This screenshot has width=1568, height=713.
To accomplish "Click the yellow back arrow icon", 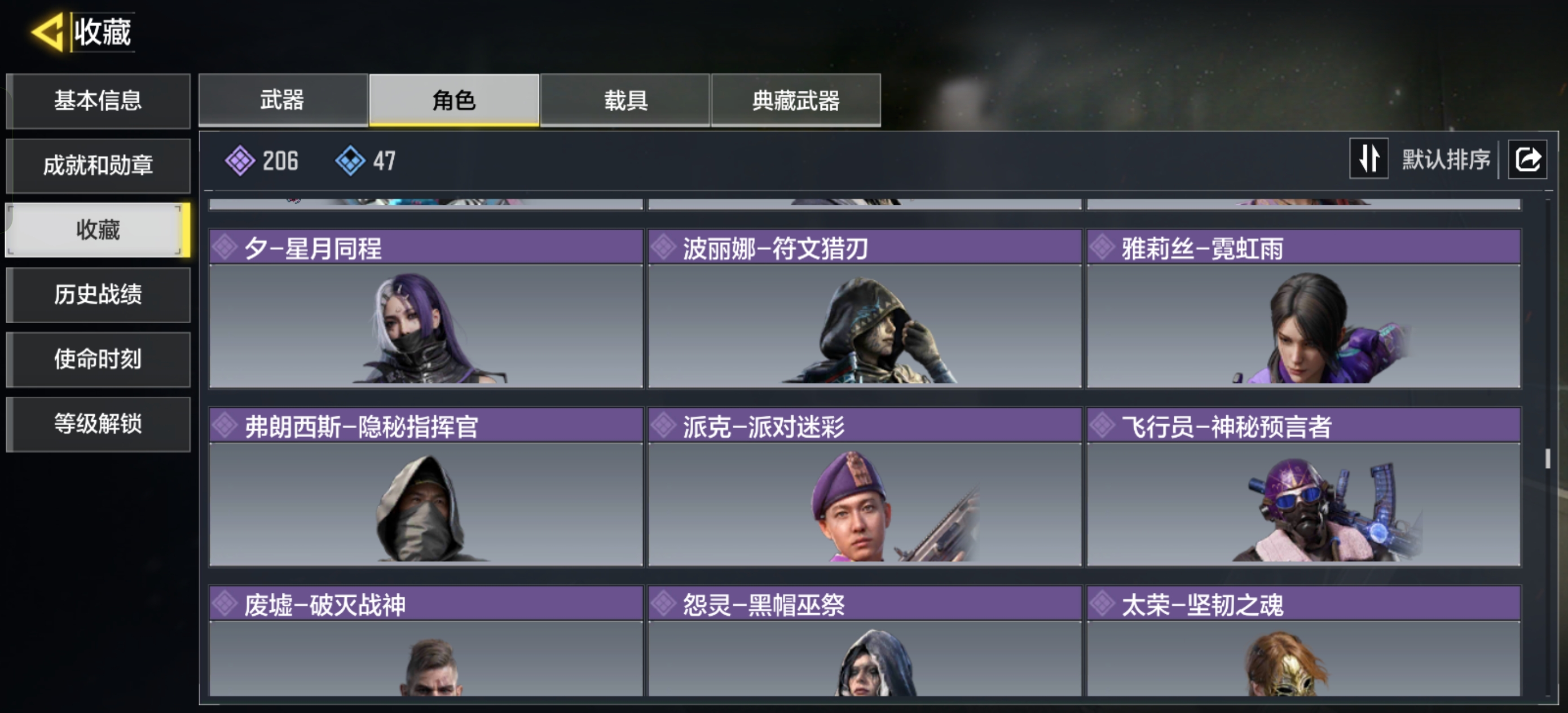I will pyautogui.click(x=47, y=32).
